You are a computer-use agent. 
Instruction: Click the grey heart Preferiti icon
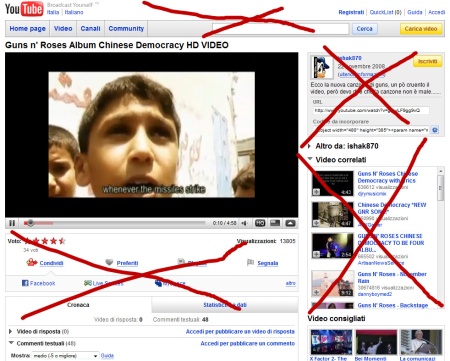pos(109,262)
